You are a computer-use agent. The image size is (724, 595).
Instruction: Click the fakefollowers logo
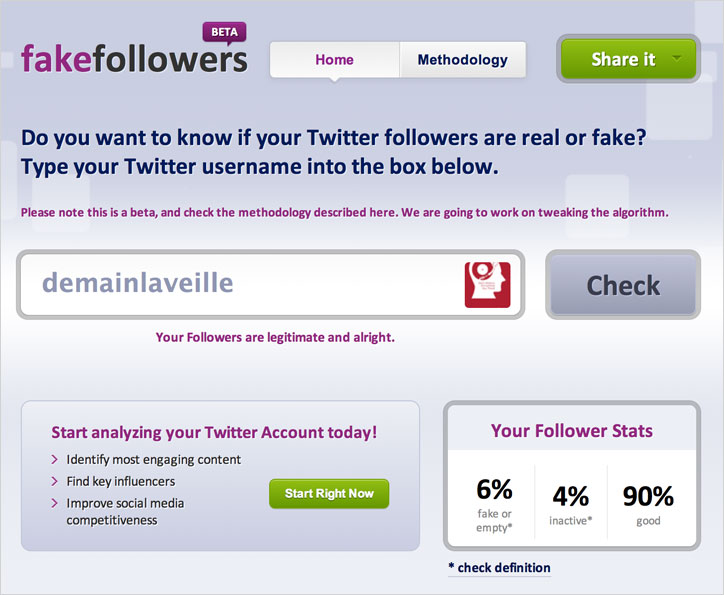(134, 59)
